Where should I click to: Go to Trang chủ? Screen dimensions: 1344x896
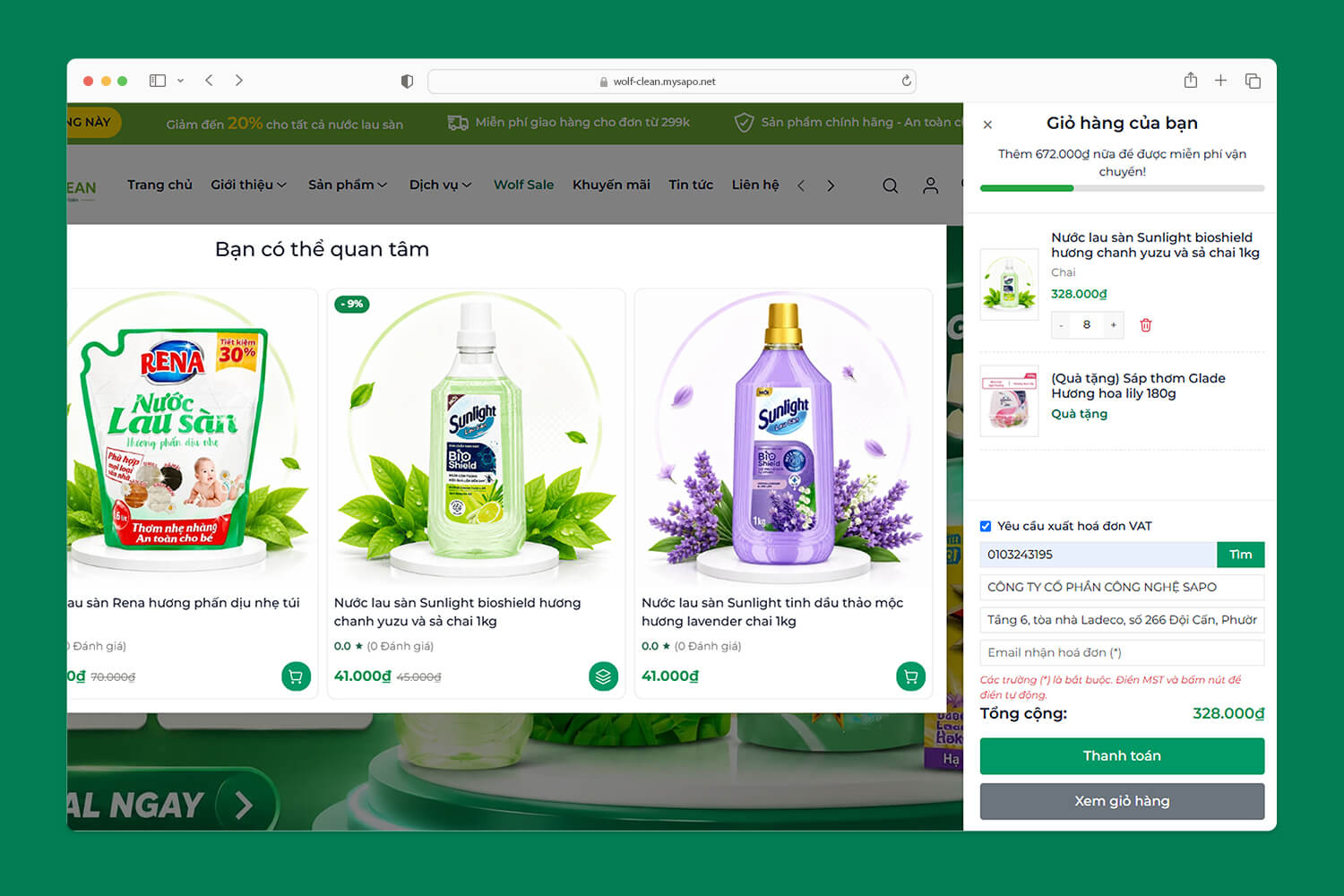[x=159, y=185]
